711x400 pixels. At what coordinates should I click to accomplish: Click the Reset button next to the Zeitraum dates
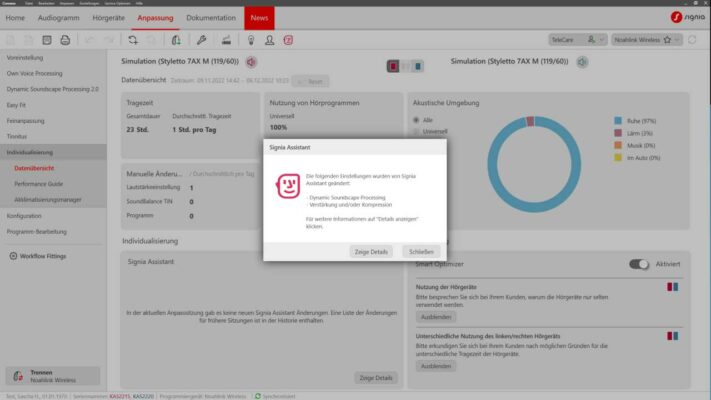[x=311, y=82]
